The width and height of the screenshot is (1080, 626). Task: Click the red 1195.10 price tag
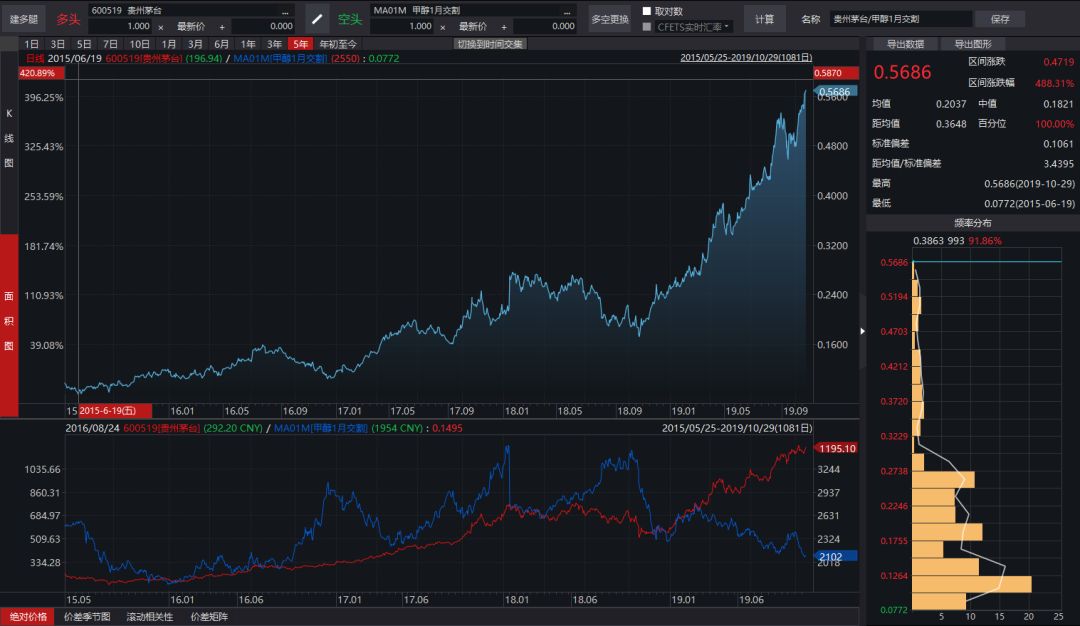click(x=837, y=448)
